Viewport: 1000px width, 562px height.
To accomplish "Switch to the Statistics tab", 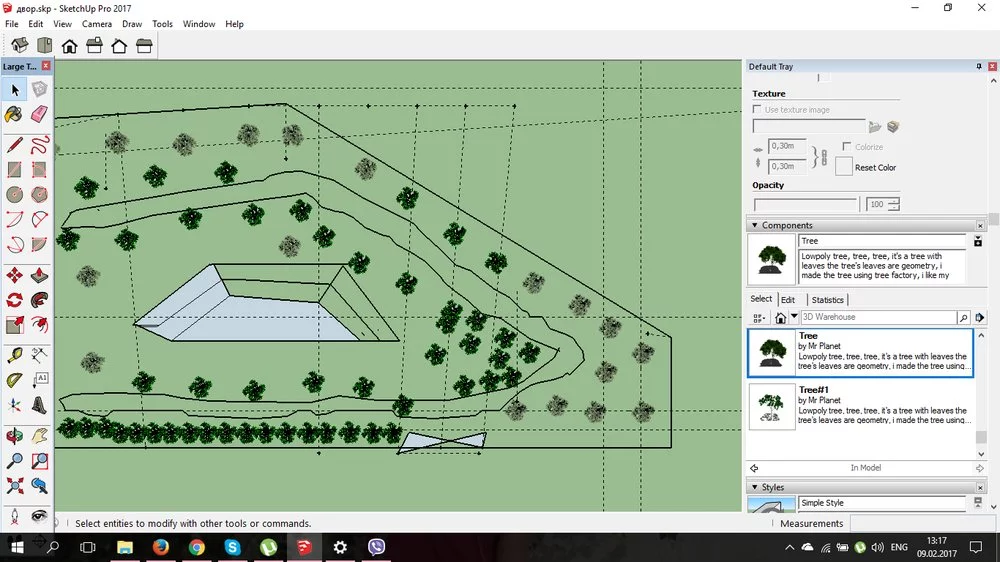I will pyautogui.click(x=827, y=300).
